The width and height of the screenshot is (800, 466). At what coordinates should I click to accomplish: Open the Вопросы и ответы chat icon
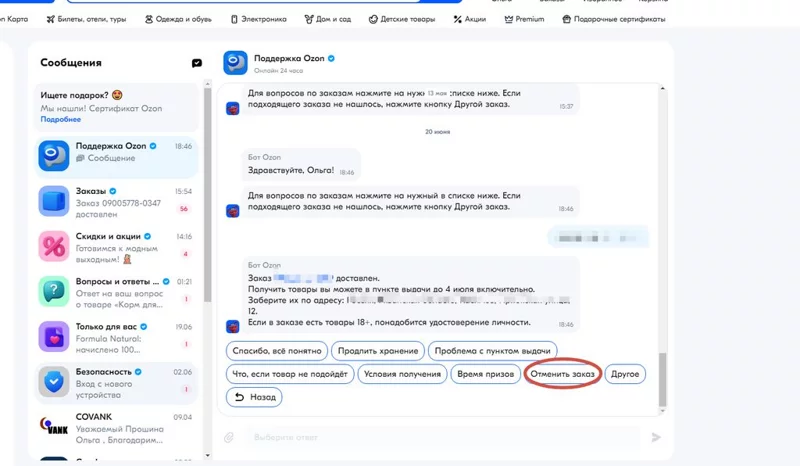point(53,291)
